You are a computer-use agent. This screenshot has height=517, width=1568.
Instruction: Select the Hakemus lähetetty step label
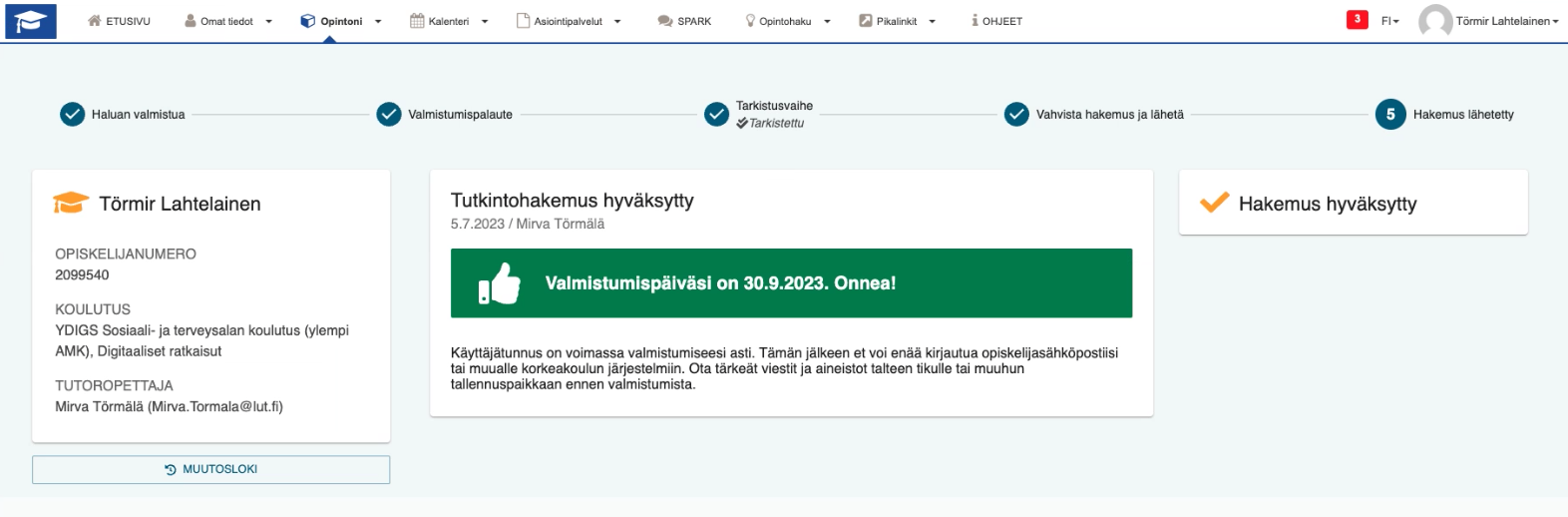pyautogui.click(x=1463, y=115)
